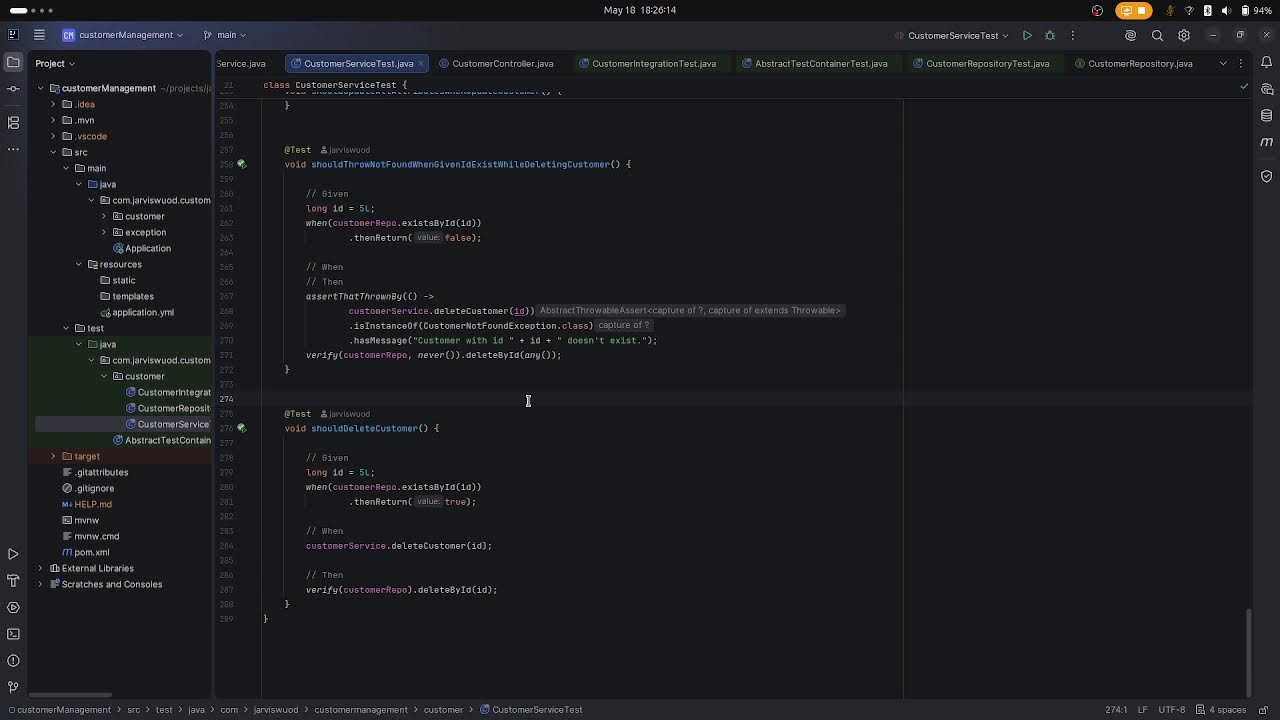Open the Services tool window
1280x720 pixels.
pos(13,607)
